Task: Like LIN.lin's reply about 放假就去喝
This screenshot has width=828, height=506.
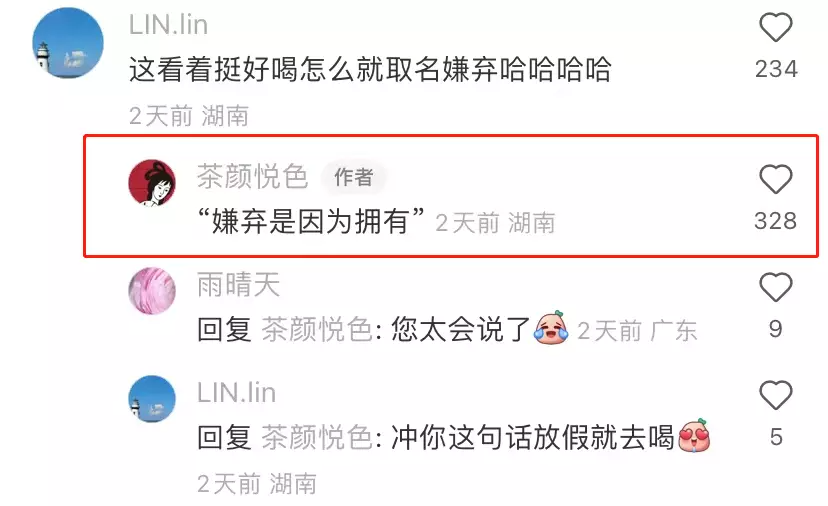Action: (775, 395)
